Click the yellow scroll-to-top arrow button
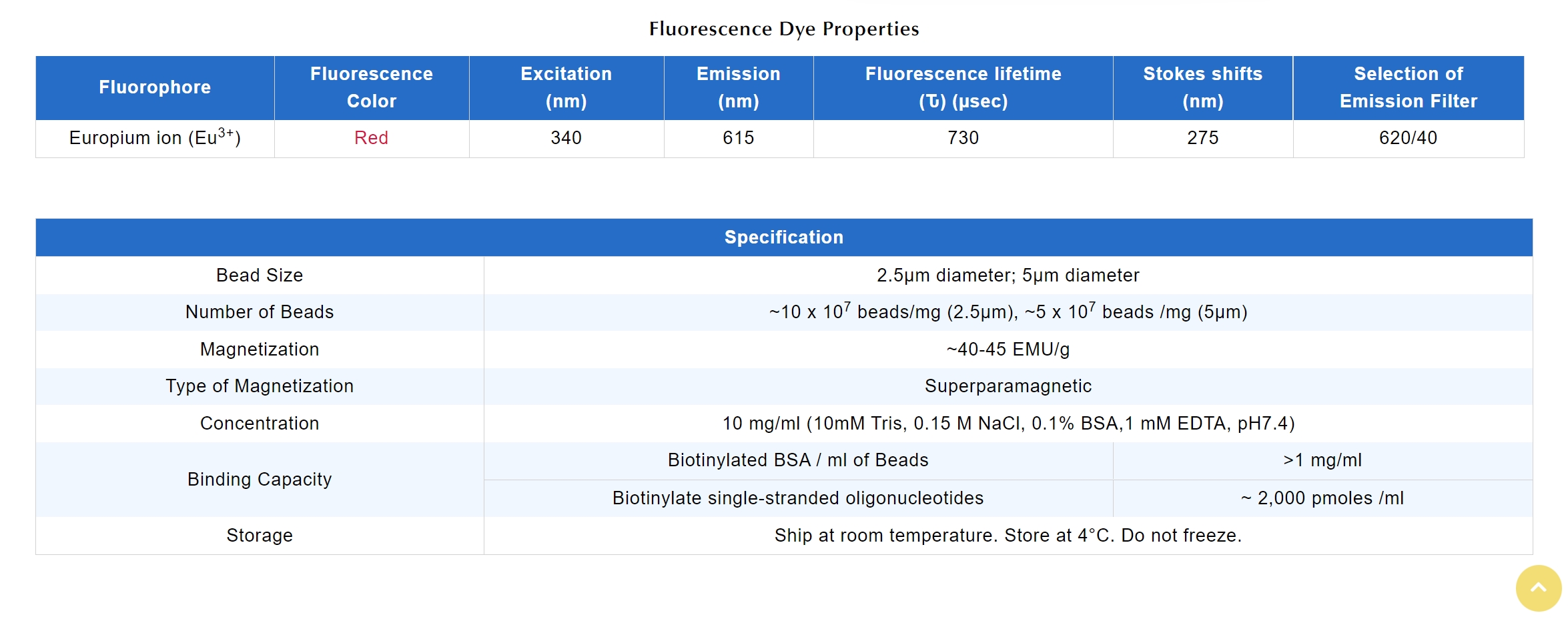 click(1538, 588)
